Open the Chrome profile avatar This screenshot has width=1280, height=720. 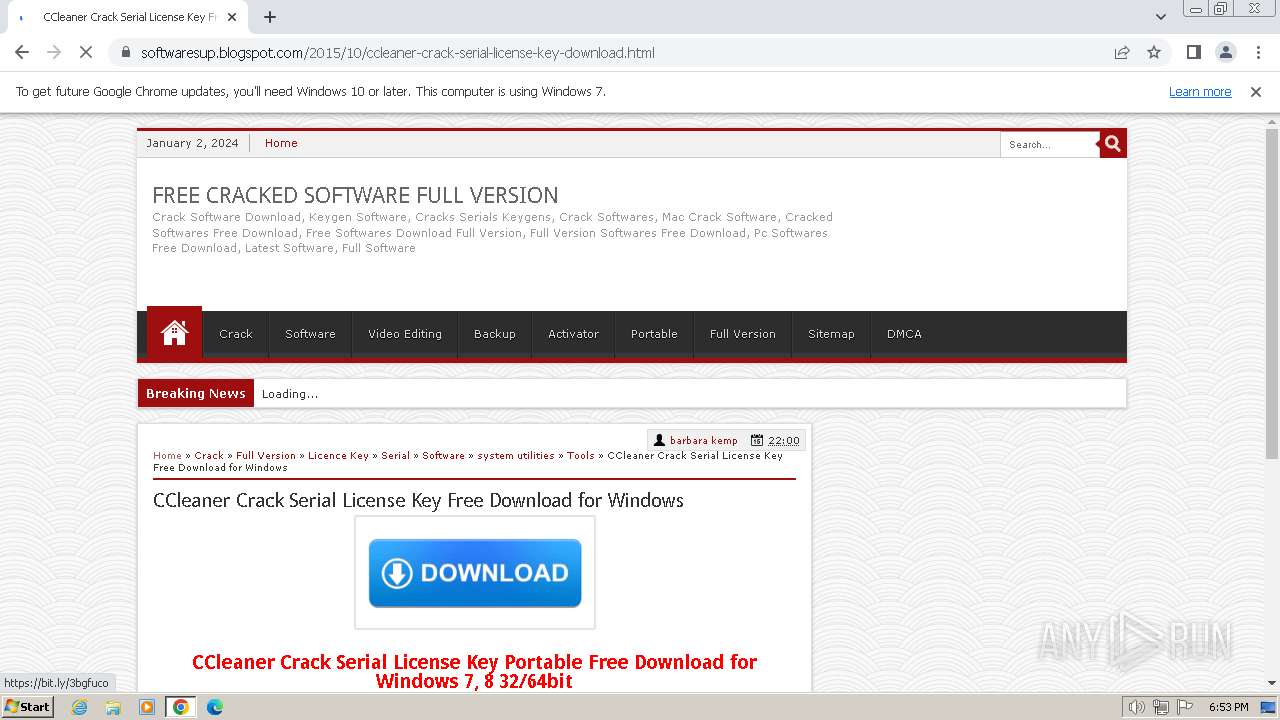point(1226,52)
